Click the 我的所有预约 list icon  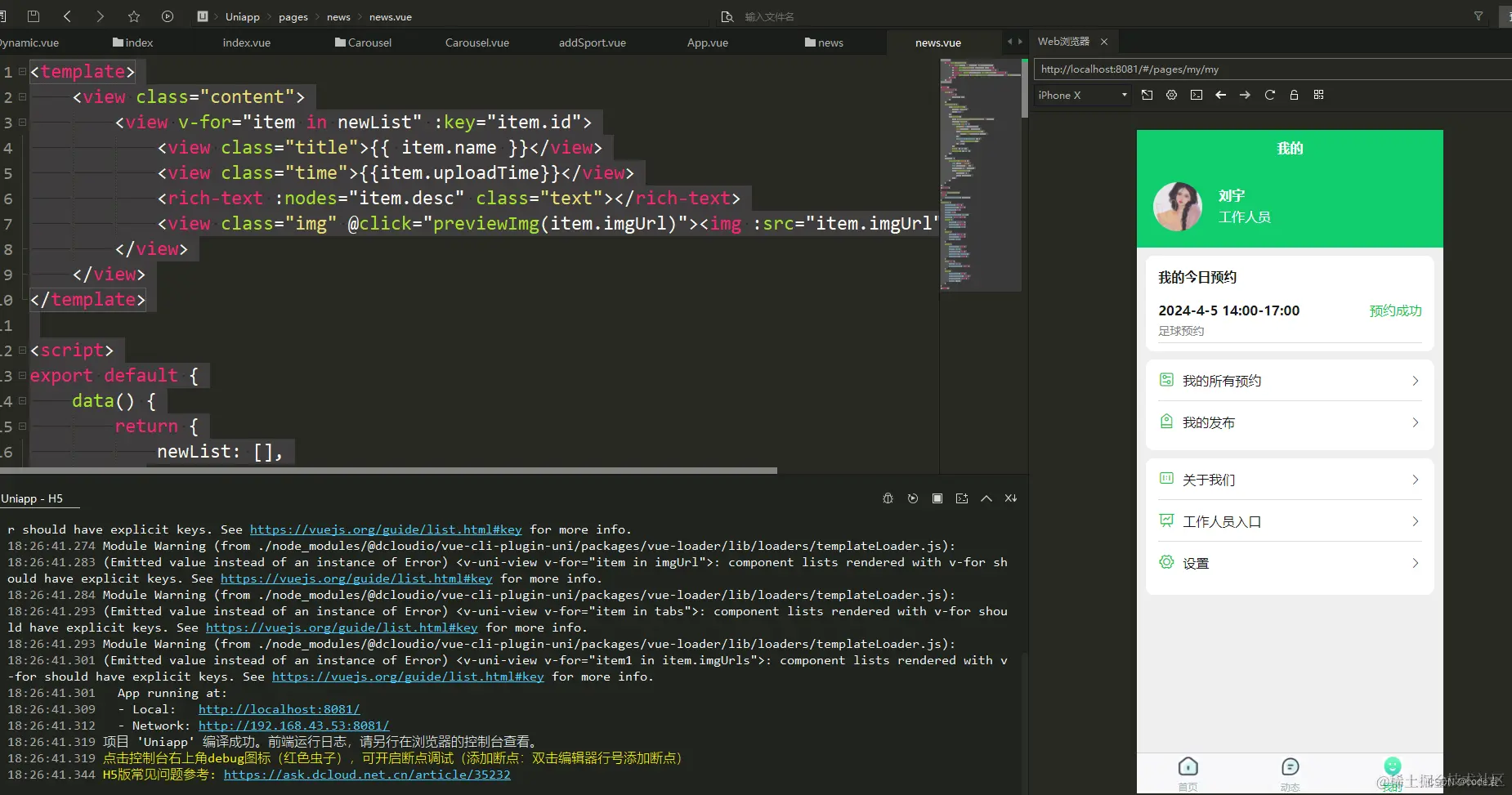pos(1166,380)
